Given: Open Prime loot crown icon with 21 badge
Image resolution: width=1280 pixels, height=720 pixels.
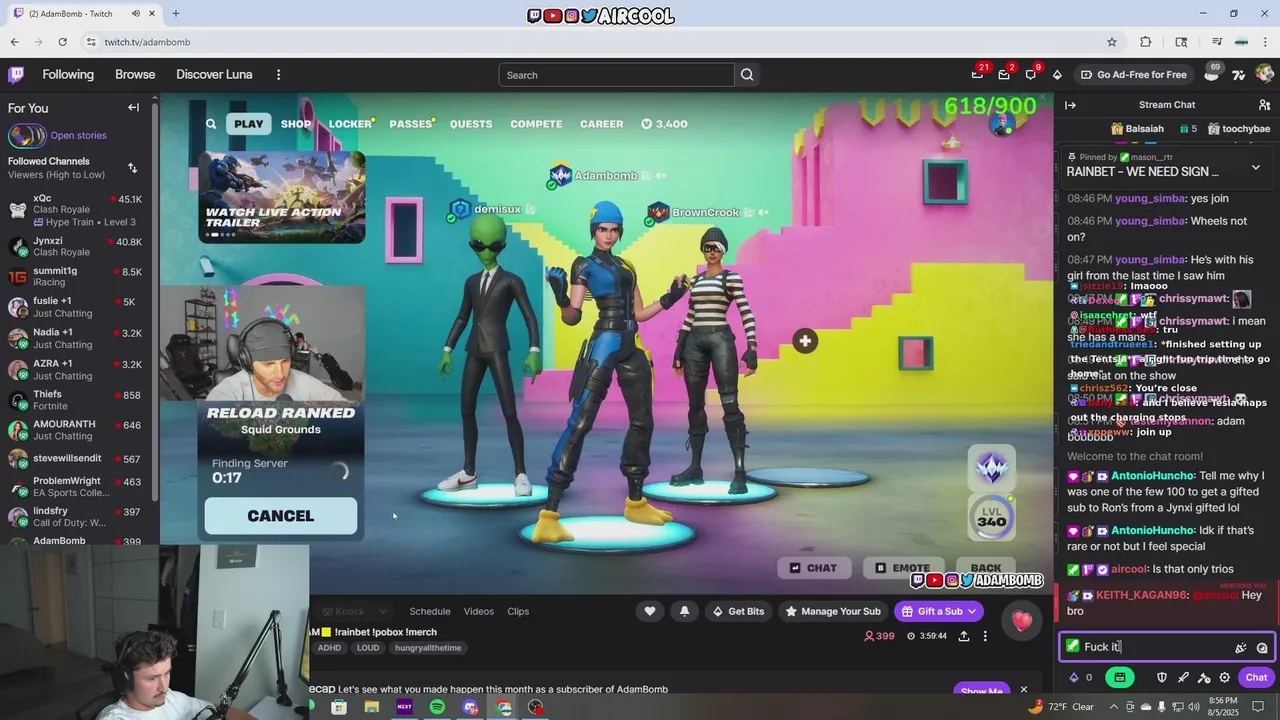Looking at the screenshot, I should click(x=977, y=75).
